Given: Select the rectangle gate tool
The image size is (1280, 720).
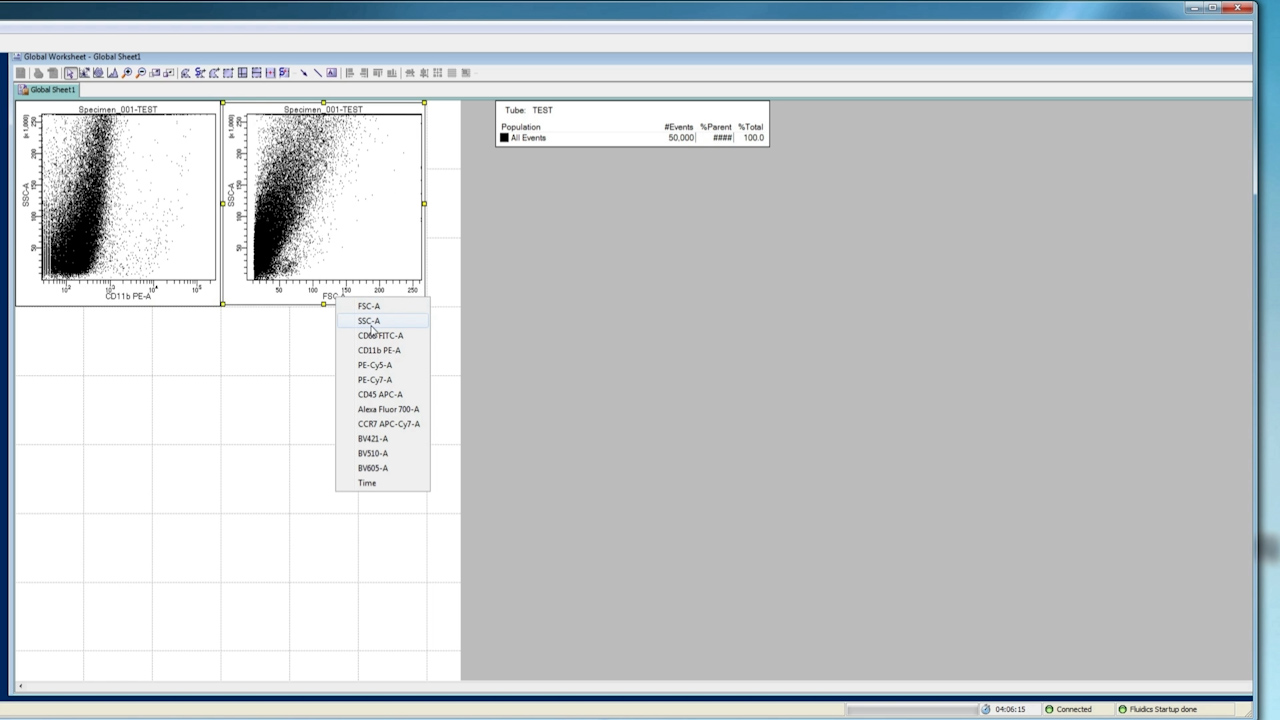Looking at the screenshot, I should tap(228, 73).
